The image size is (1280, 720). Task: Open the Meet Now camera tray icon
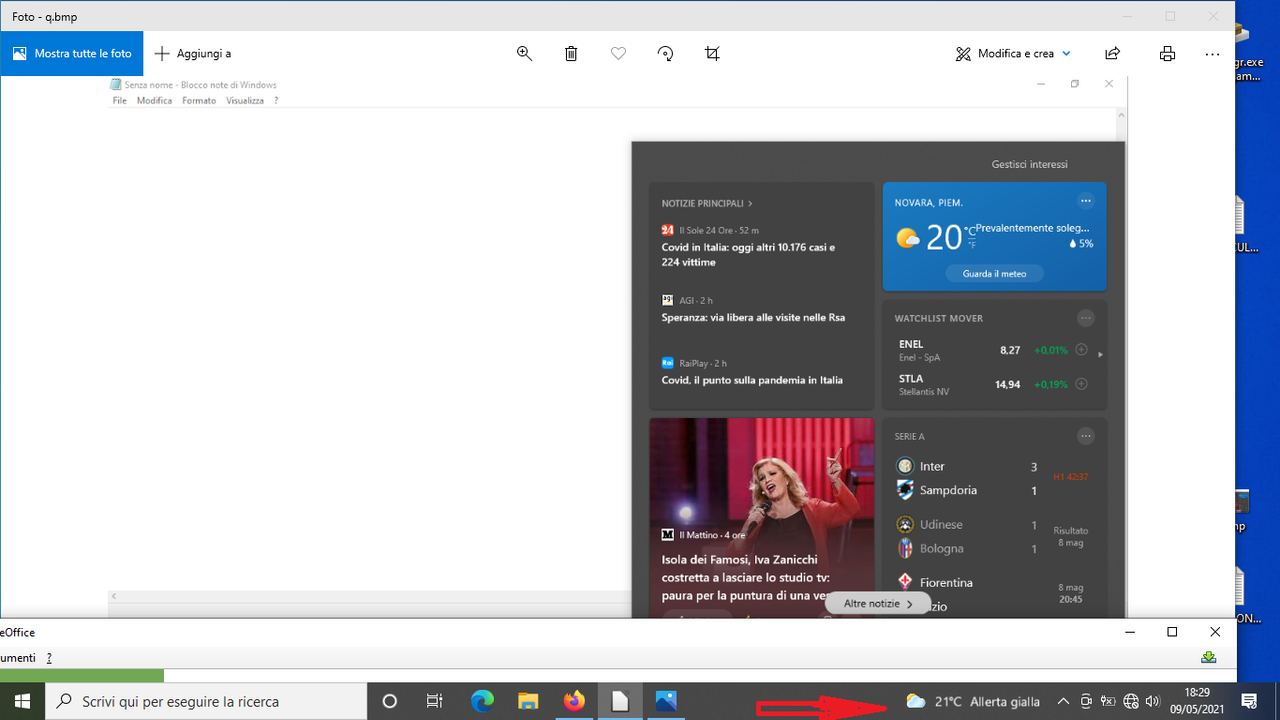pos(1086,702)
